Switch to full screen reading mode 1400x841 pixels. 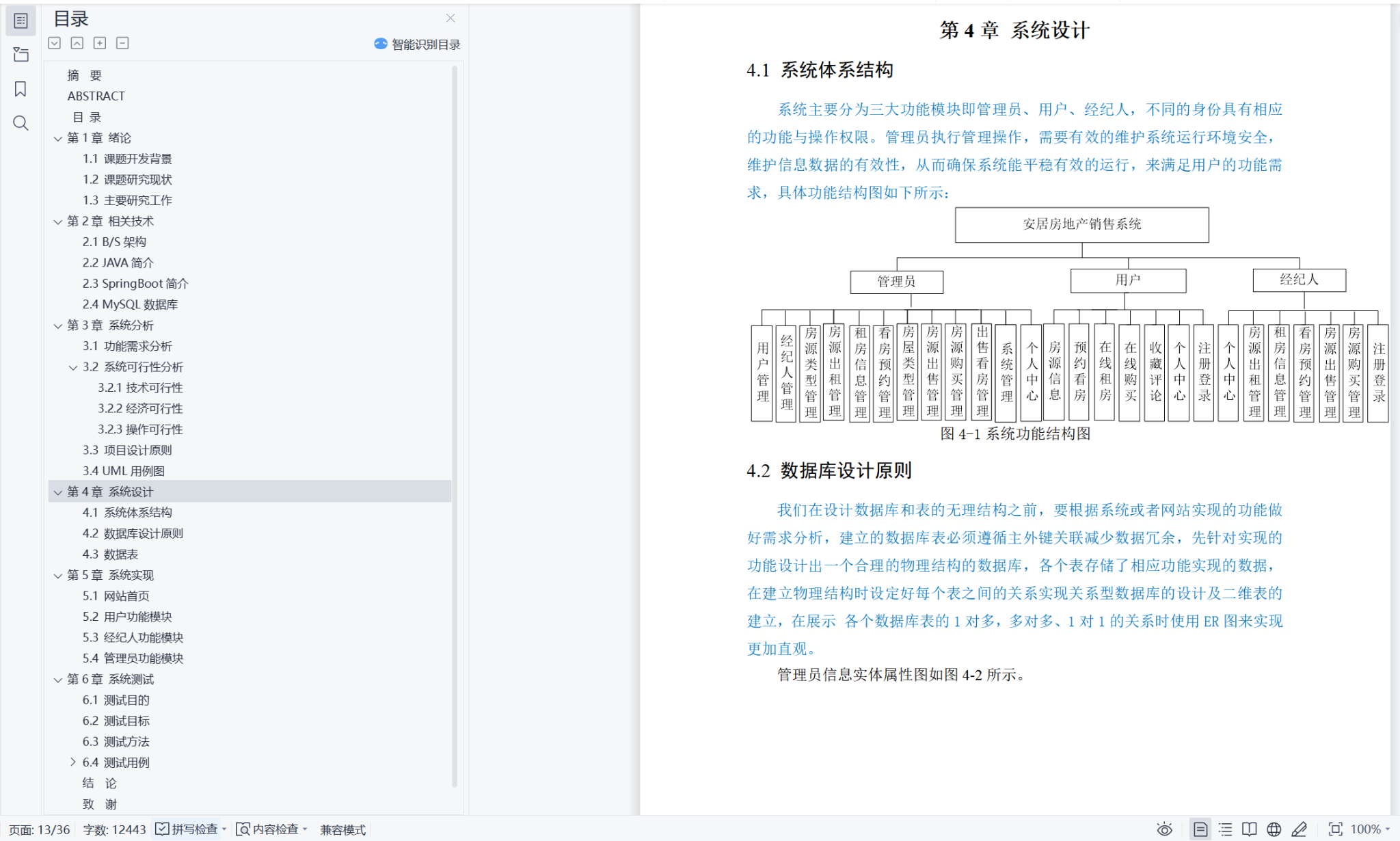1335,828
